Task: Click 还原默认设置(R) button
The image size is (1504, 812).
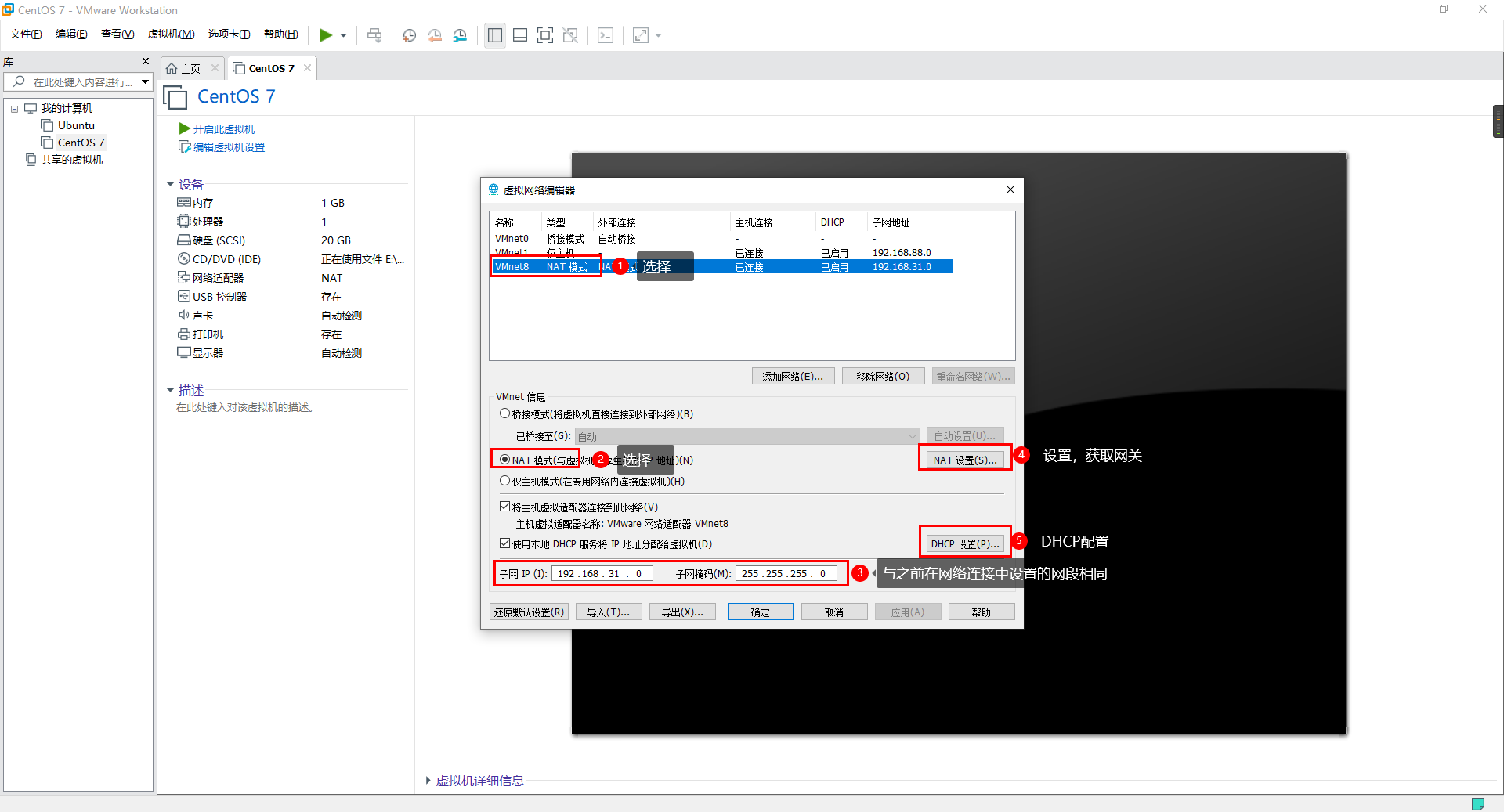Action: coord(529,612)
